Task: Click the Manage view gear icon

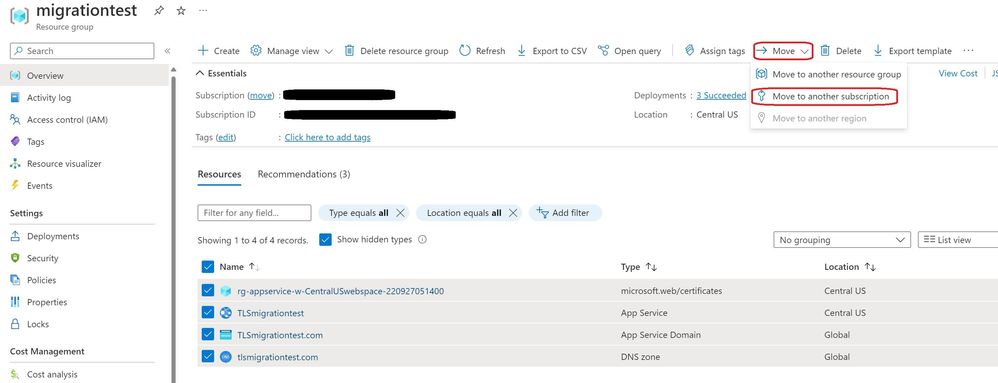Action: [256, 51]
